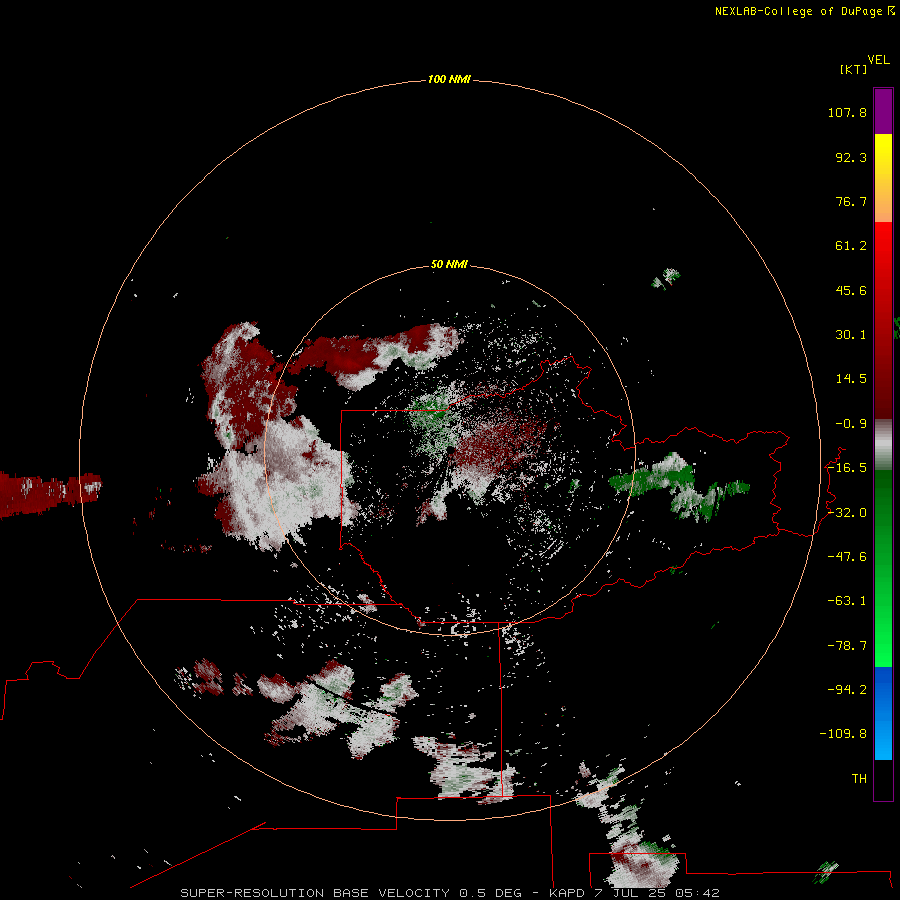The image size is (900, 900).
Task: Click the 100 NMI range ring label
Action: click(x=449, y=79)
